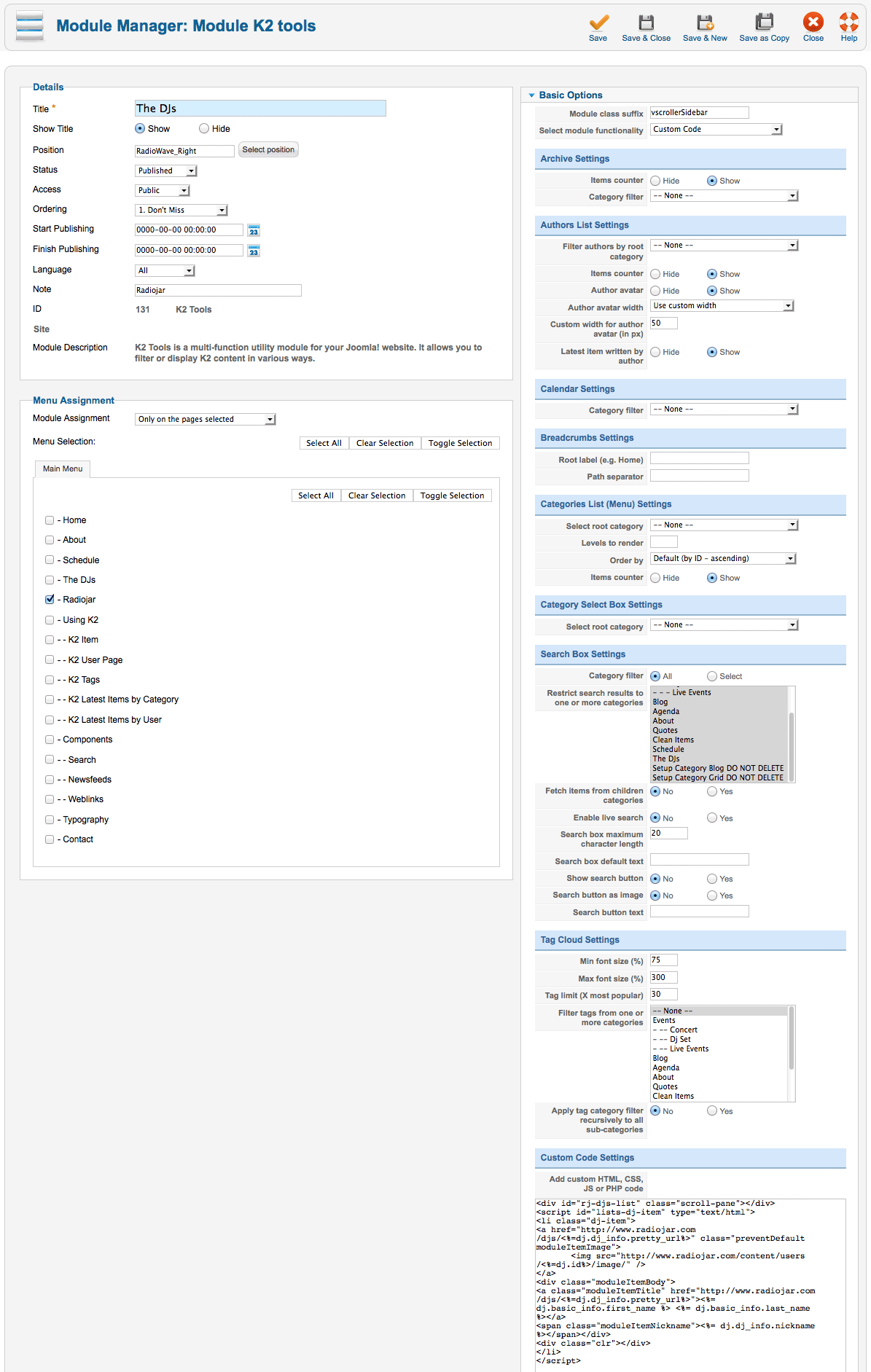Click upper Select All button
The height and width of the screenshot is (1372, 871).
coord(324,443)
